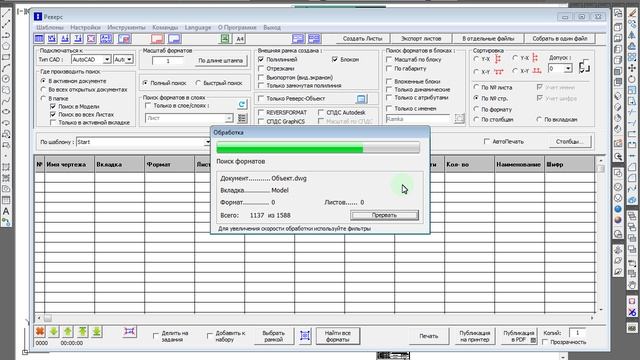
Task: Open the Шаблоны menu
Action: (50, 27)
